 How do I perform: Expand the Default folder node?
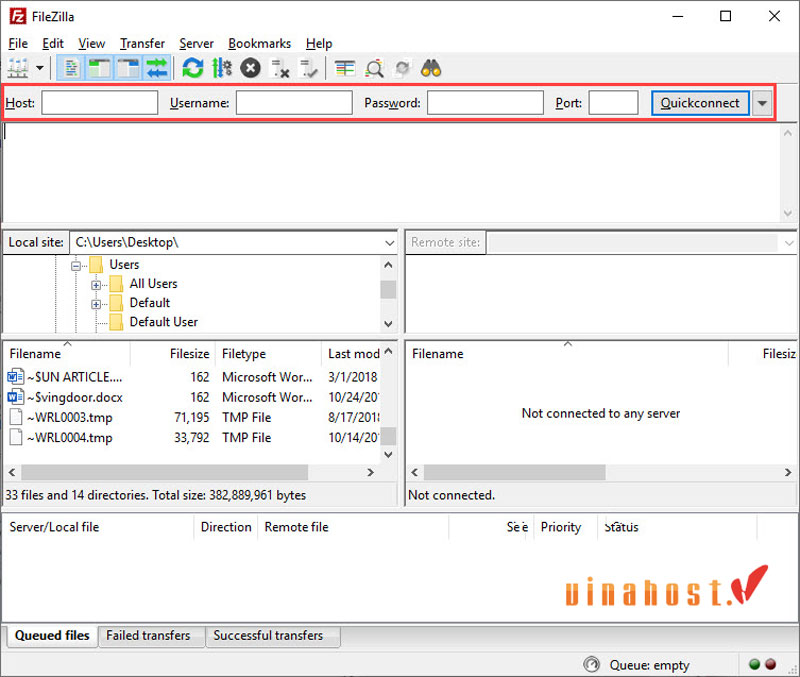point(96,305)
